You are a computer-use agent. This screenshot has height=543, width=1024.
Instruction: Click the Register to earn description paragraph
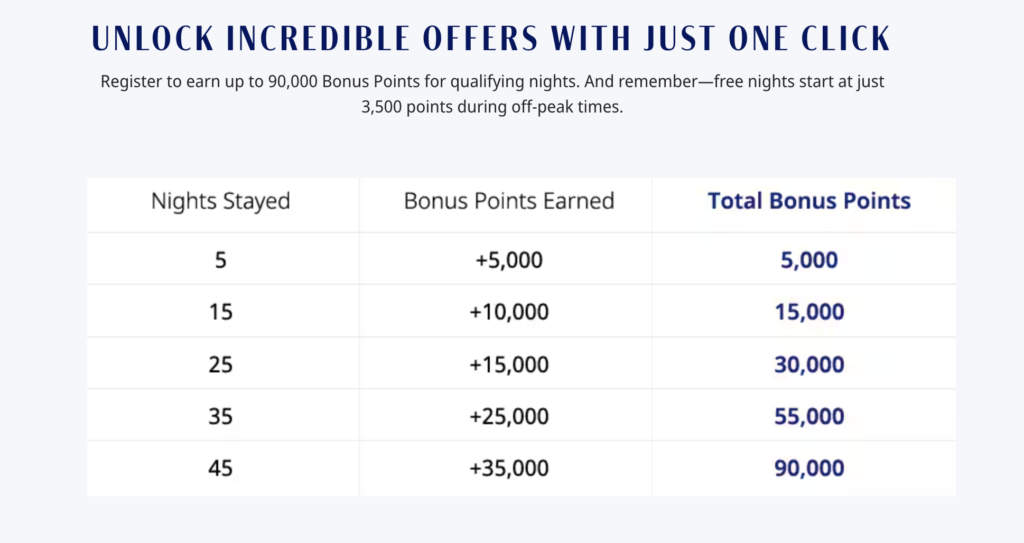coord(492,94)
